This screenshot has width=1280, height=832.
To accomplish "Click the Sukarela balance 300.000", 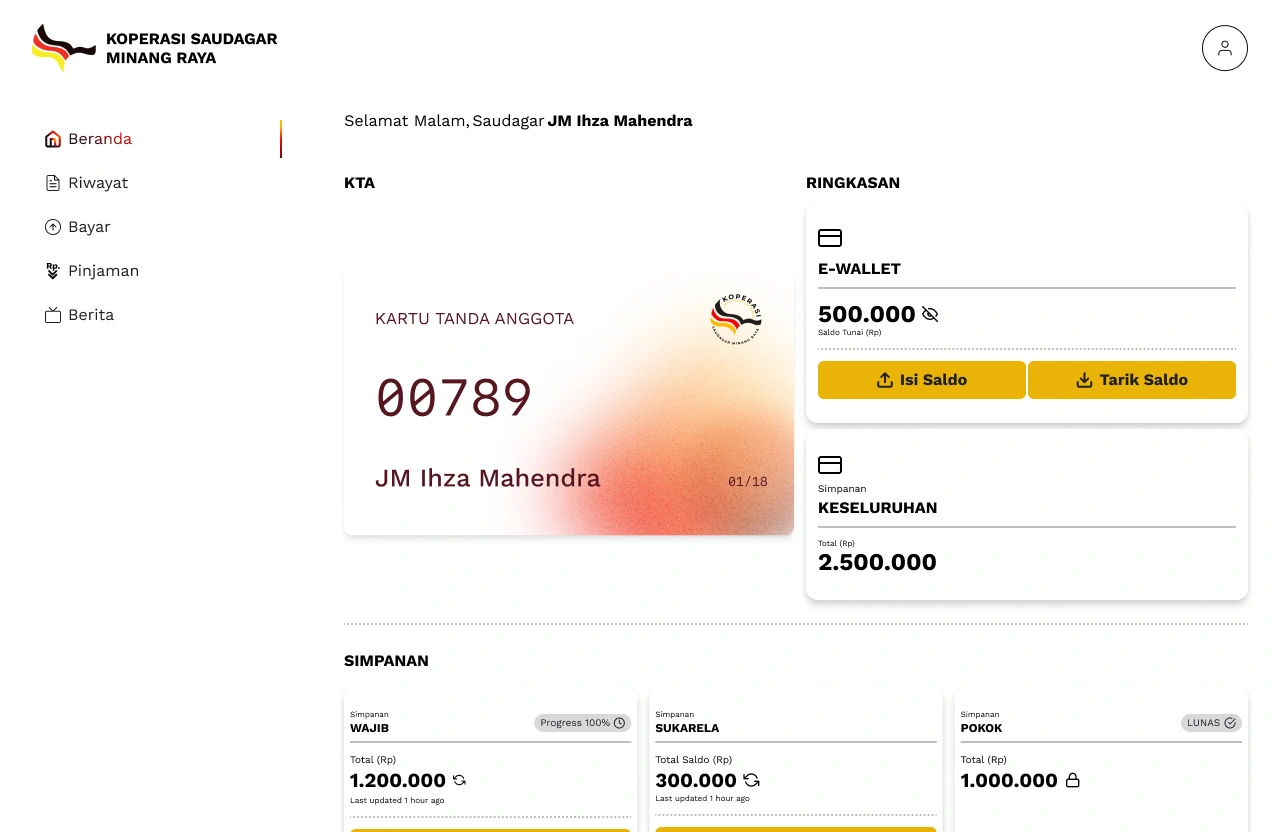I will point(696,781).
